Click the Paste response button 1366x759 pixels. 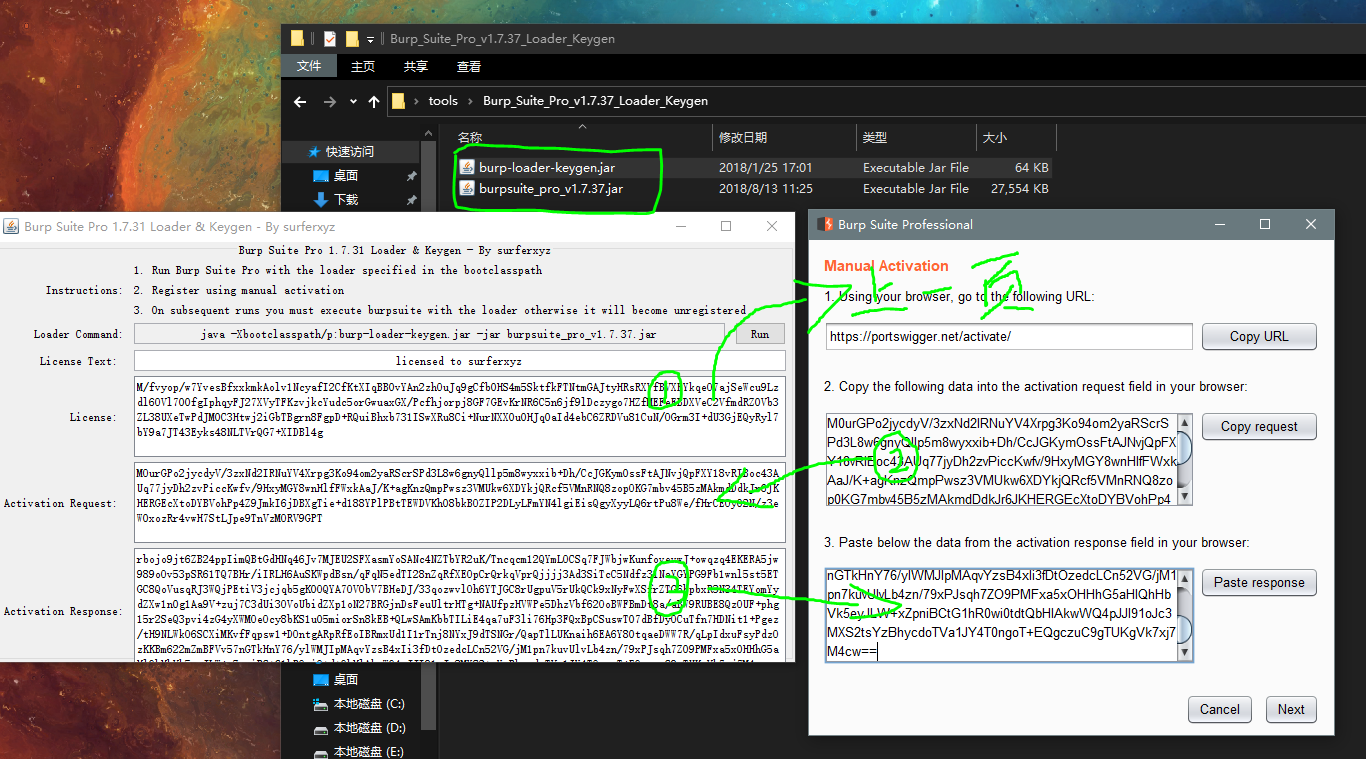[1259, 582]
